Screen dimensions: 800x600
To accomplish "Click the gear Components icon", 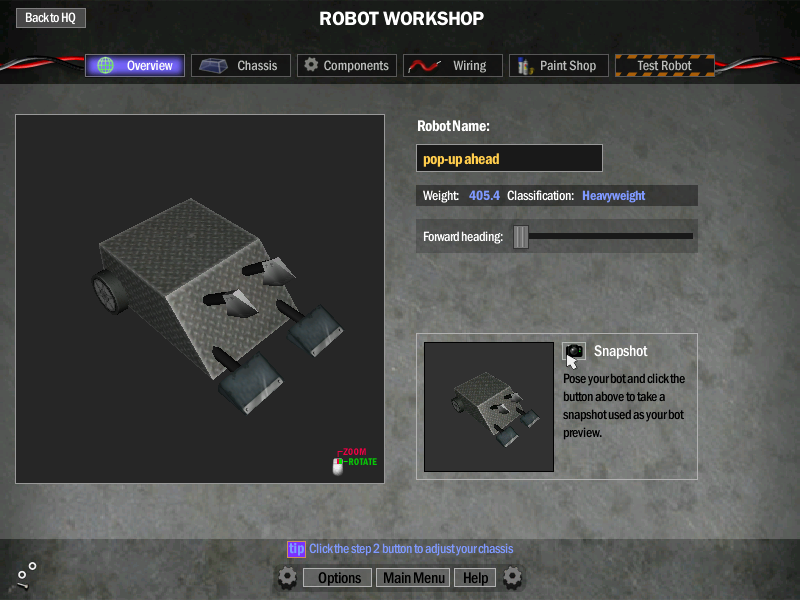I will [311, 65].
